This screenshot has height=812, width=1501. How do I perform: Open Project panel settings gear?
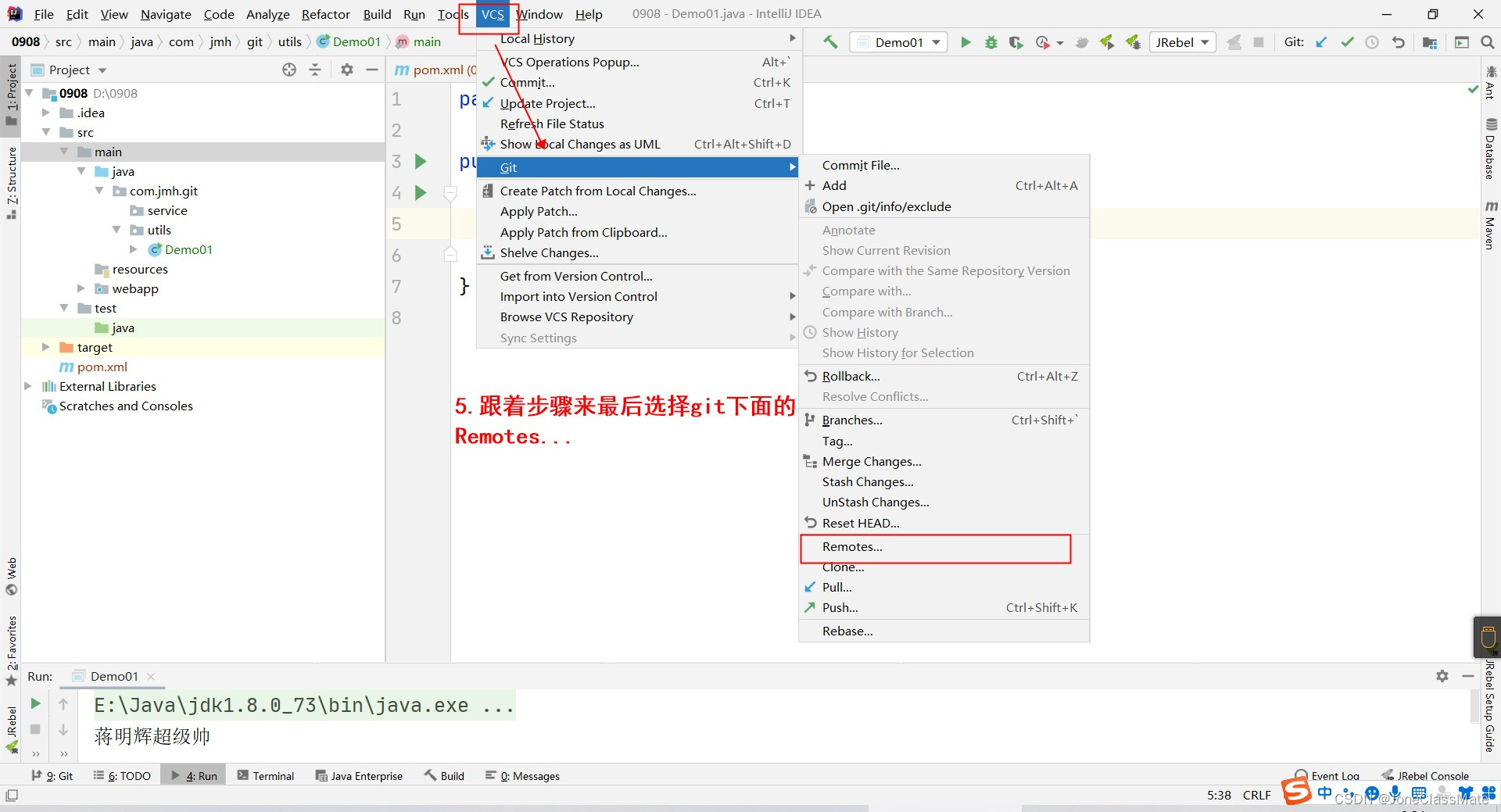tap(347, 70)
